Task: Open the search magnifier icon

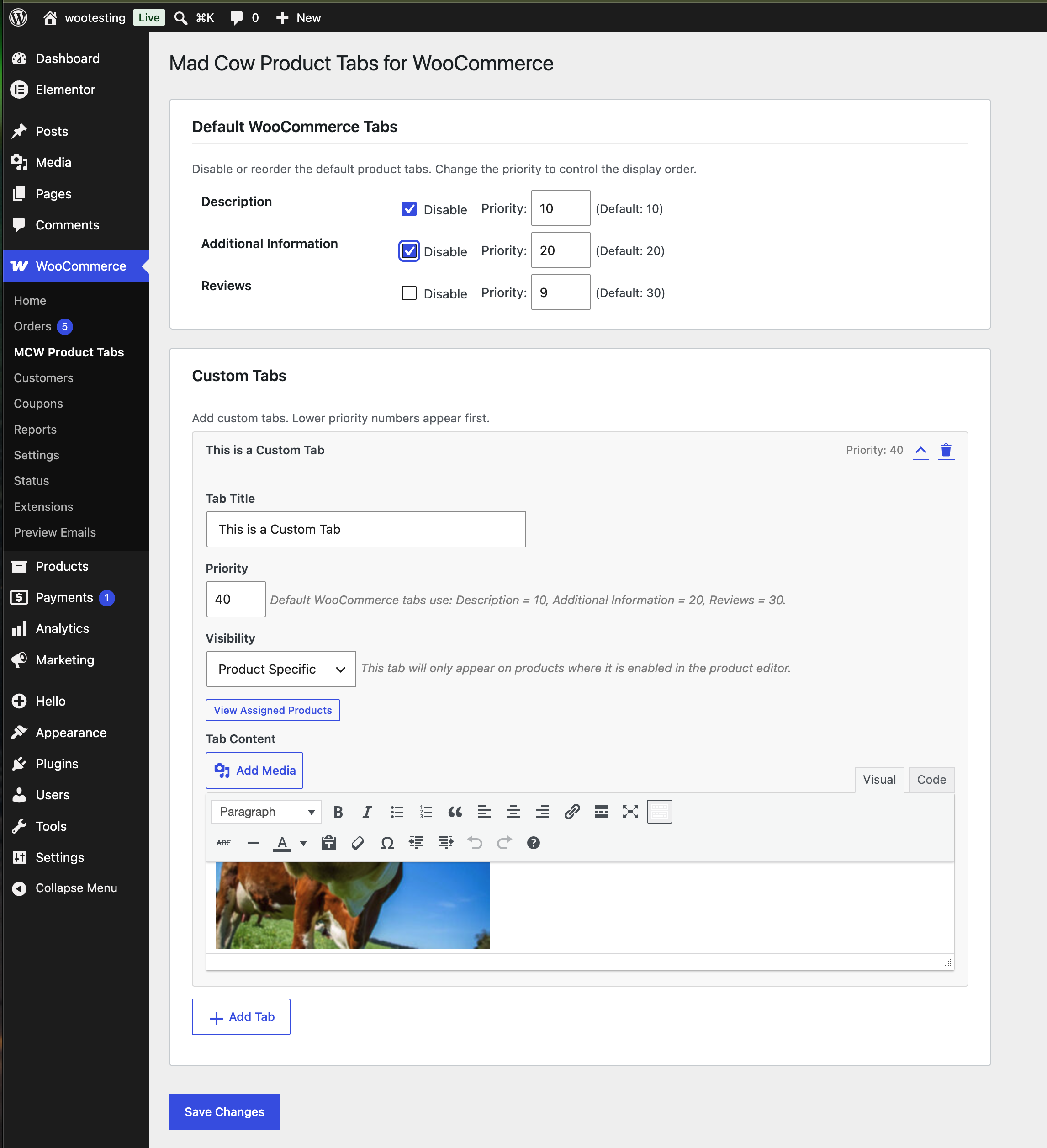Action: pyautogui.click(x=181, y=18)
